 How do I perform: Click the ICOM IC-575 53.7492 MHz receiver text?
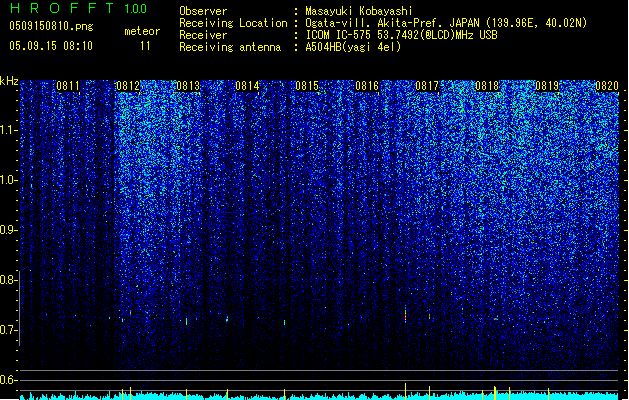point(401,35)
